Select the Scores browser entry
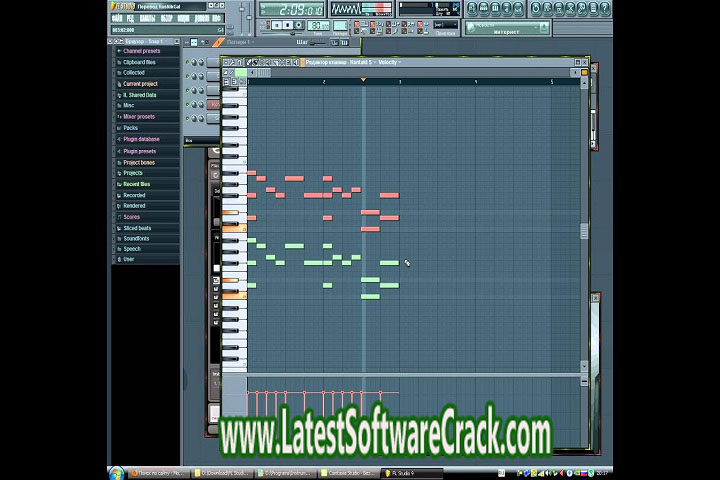The image size is (720, 480). (146, 217)
